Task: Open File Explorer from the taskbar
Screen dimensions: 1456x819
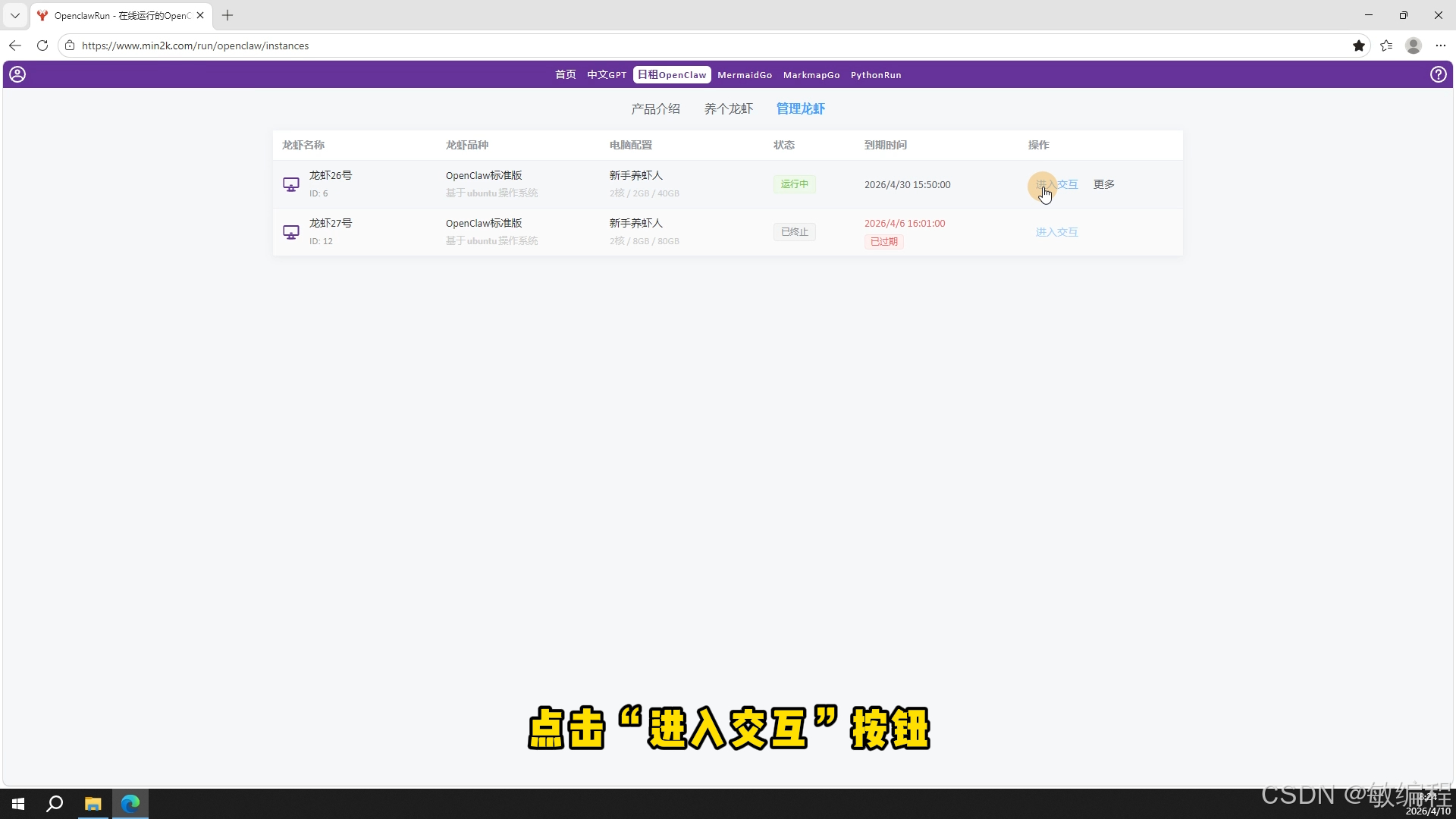Action: click(x=93, y=804)
